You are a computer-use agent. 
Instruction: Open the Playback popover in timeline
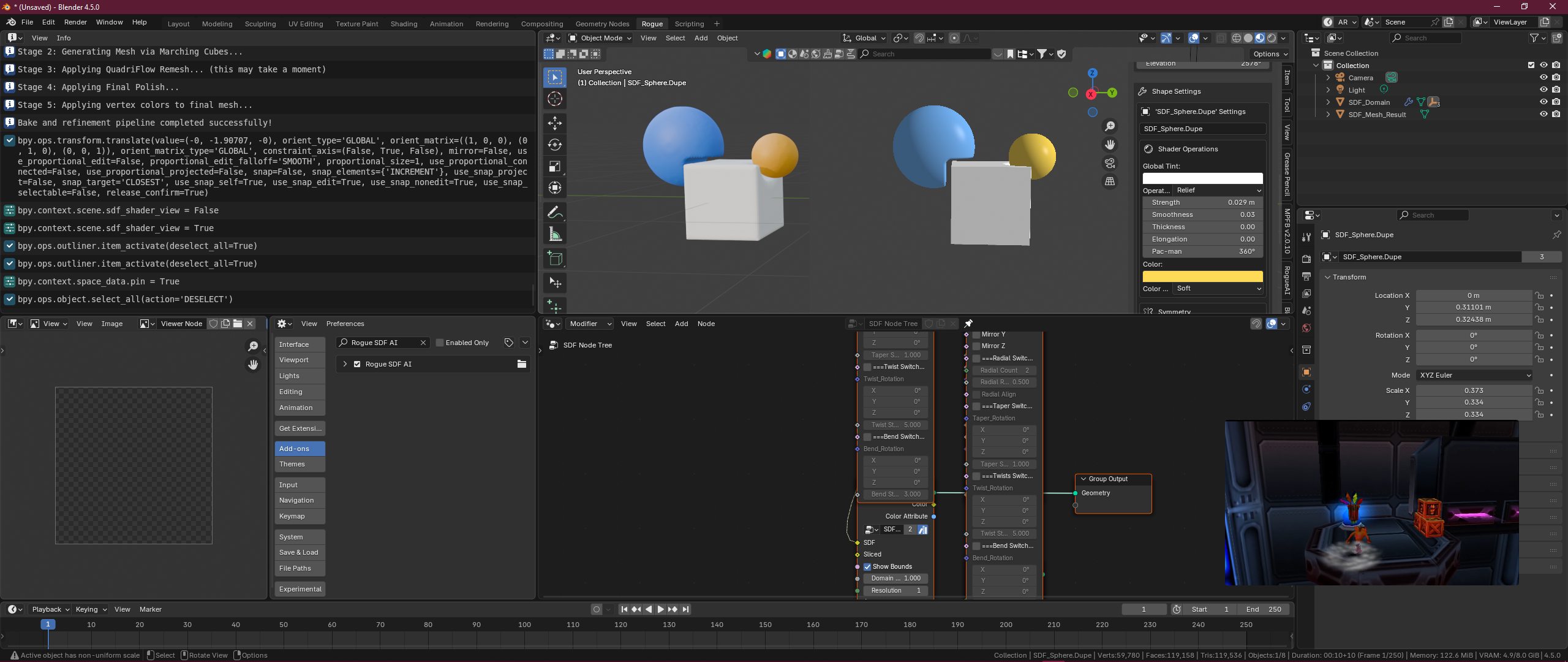click(50, 609)
